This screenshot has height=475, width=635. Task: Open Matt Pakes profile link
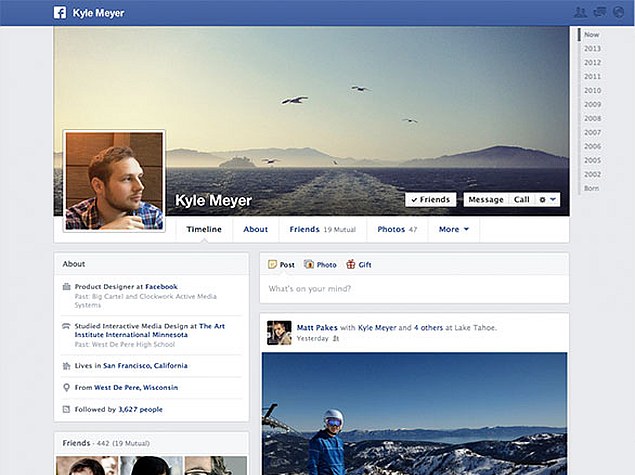tap(317, 328)
